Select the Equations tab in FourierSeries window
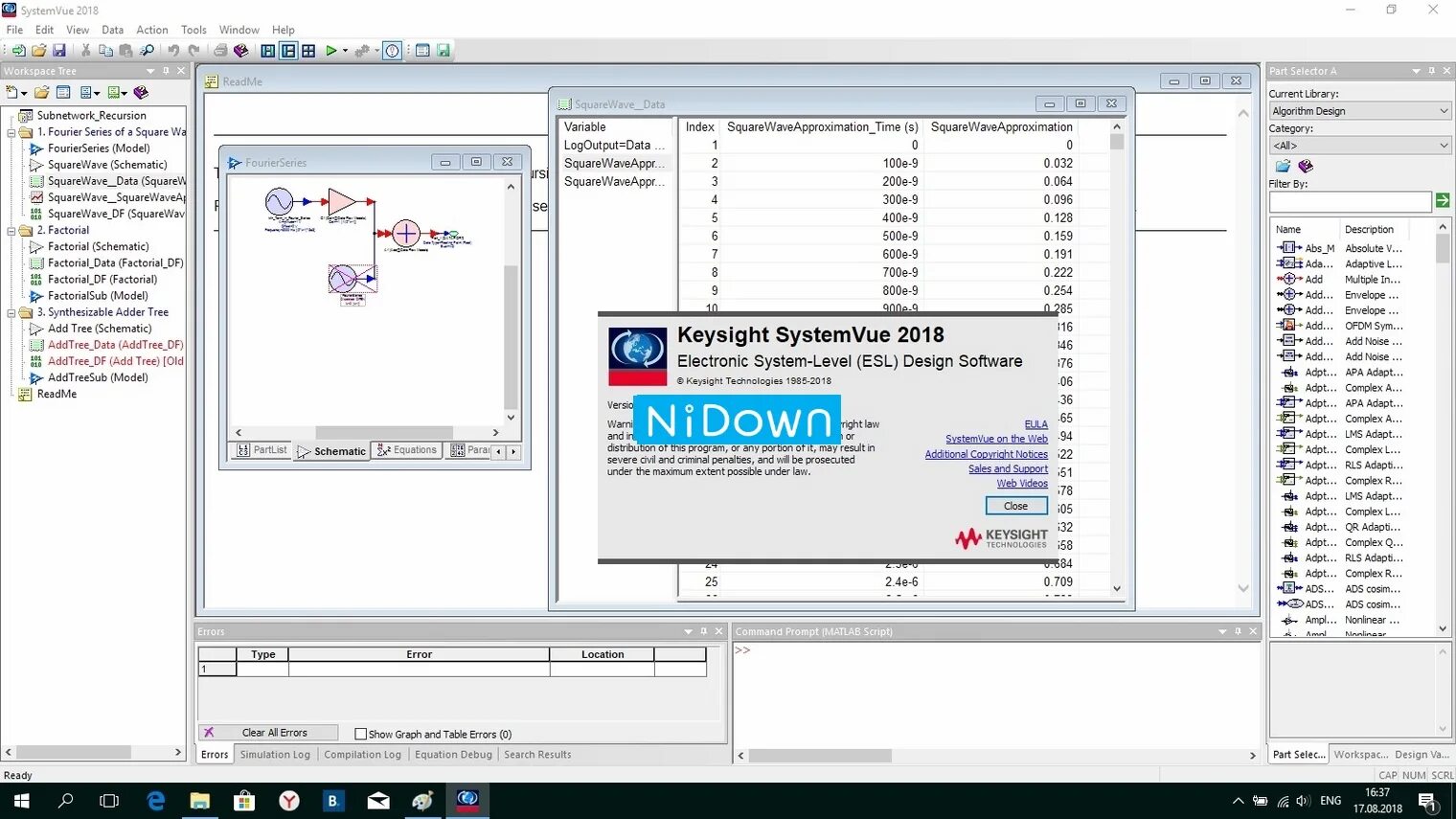1456x819 pixels. [x=407, y=450]
